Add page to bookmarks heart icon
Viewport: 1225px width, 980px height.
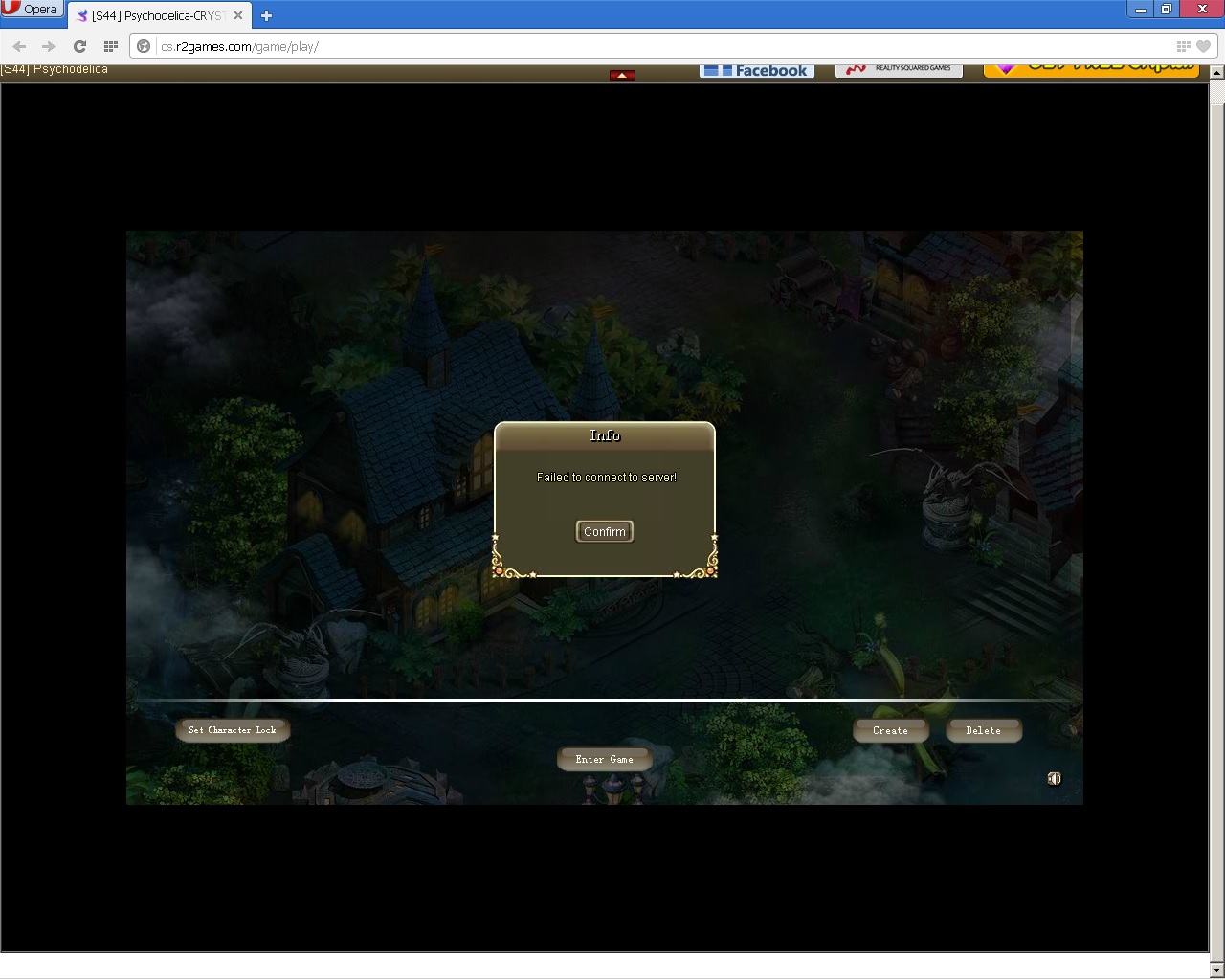coord(1204,46)
